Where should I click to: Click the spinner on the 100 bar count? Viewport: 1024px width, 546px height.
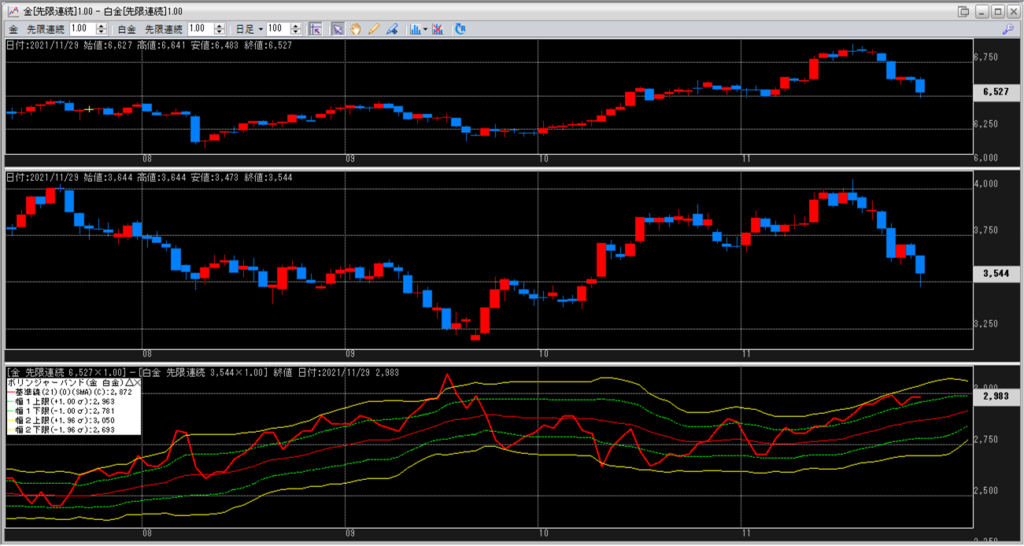[297, 29]
